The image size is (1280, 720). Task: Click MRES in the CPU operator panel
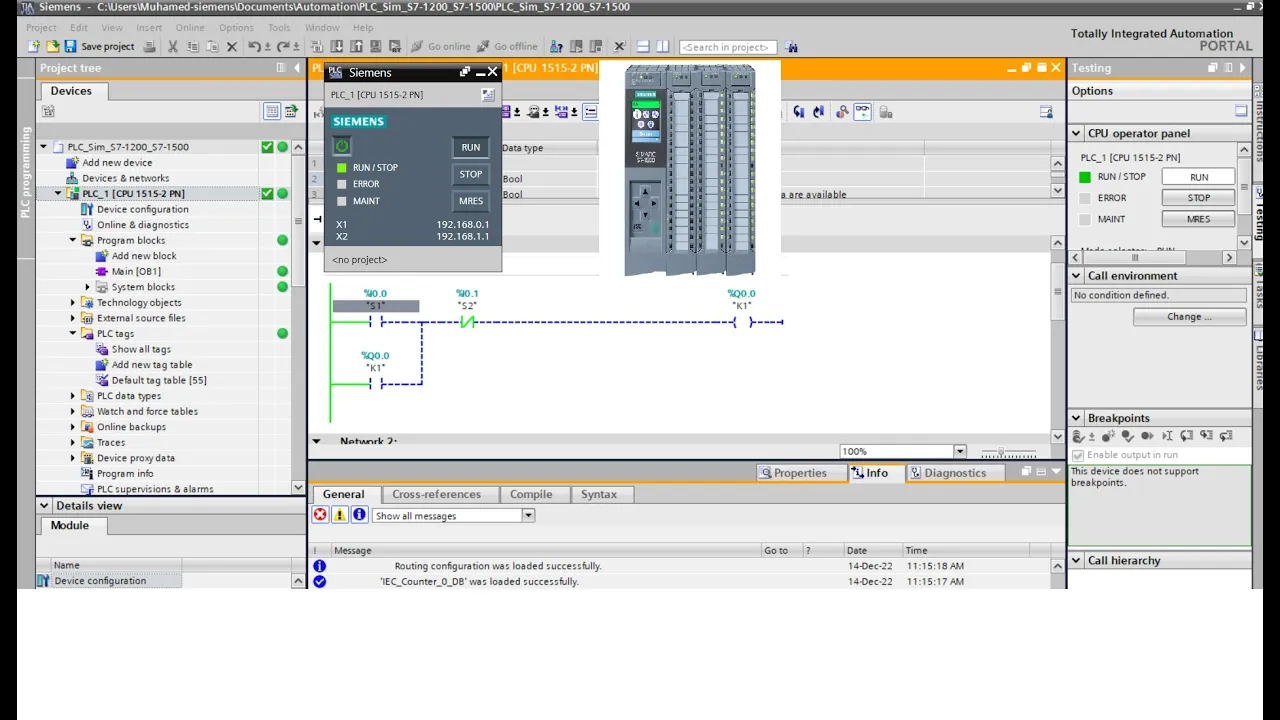tap(1199, 219)
